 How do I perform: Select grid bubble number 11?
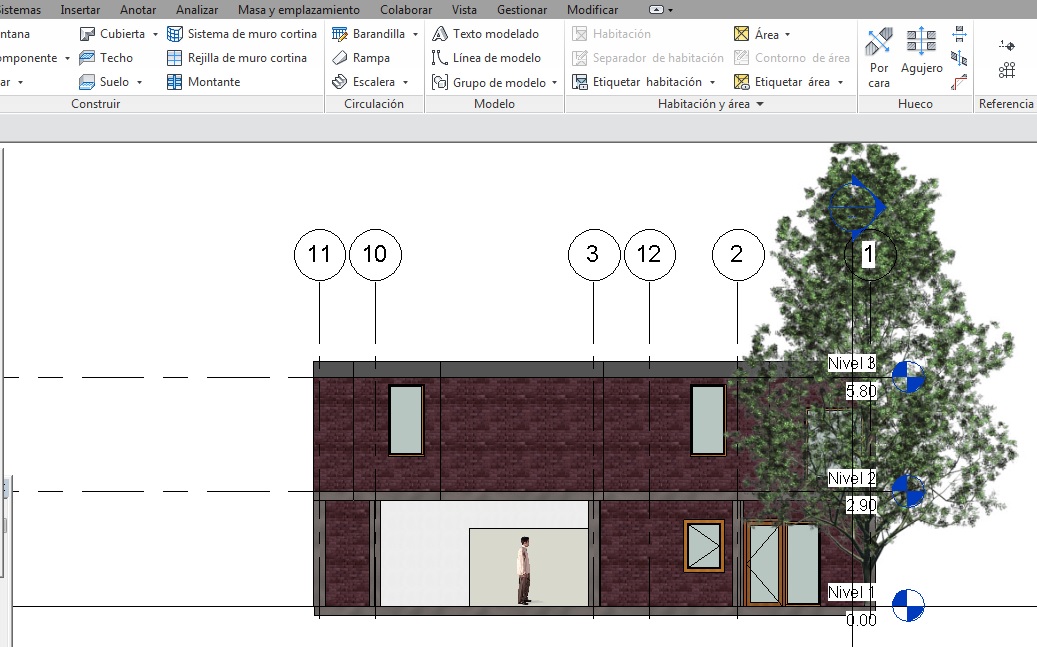[319, 254]
